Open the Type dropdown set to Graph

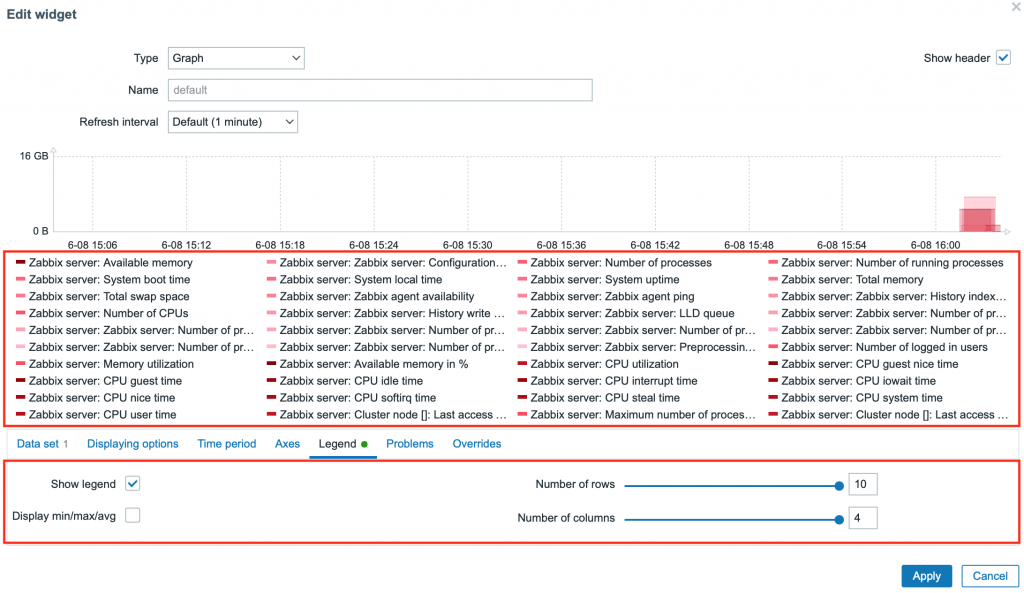click(235, 59)
